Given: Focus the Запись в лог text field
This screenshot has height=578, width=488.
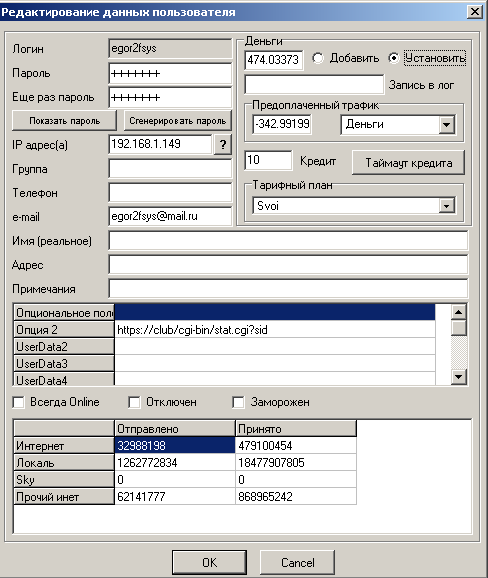Looking at the screenshot, I should tap(314, 84).
